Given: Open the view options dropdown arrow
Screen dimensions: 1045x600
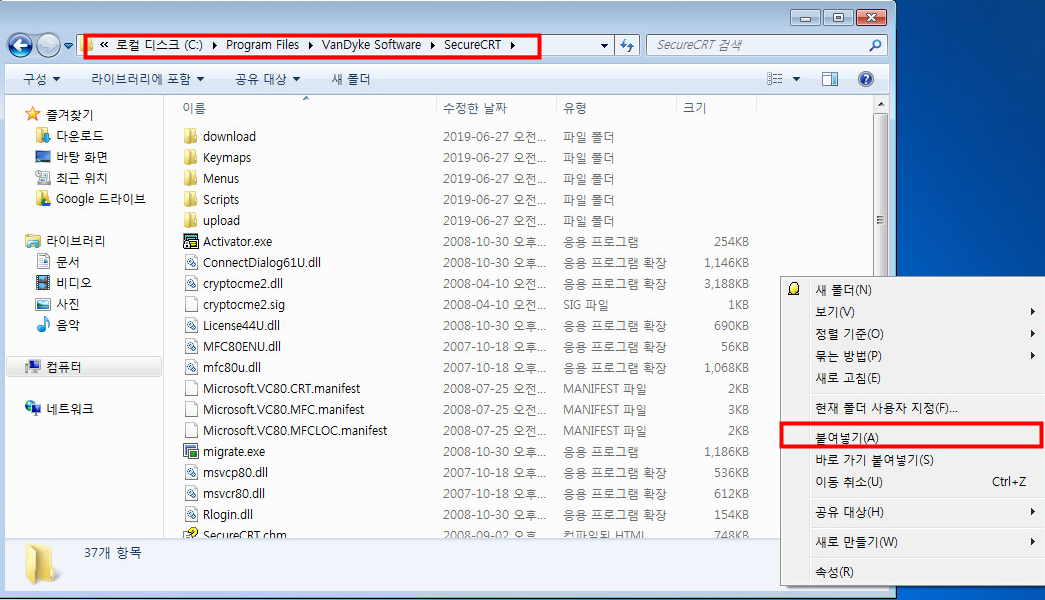Looking at the screenshot, I should coord(796,79).
